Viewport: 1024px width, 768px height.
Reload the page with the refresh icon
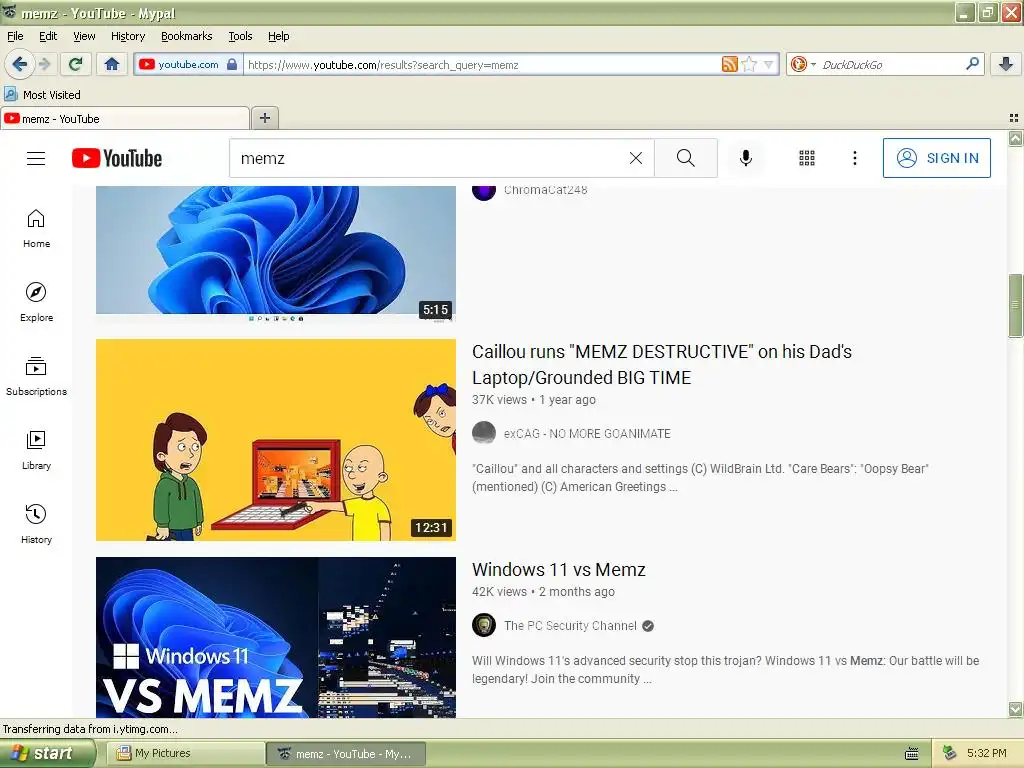pyautogui.click(x=75, y=64)
